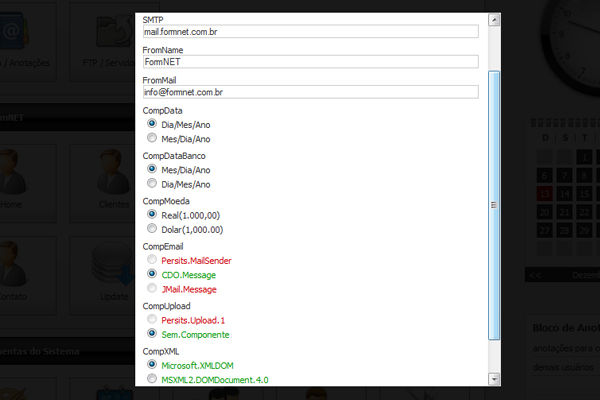Select Dia/Mes/Ano under CompData
The height and width of the screenshot is (400, 600).
tap(152, 123)
